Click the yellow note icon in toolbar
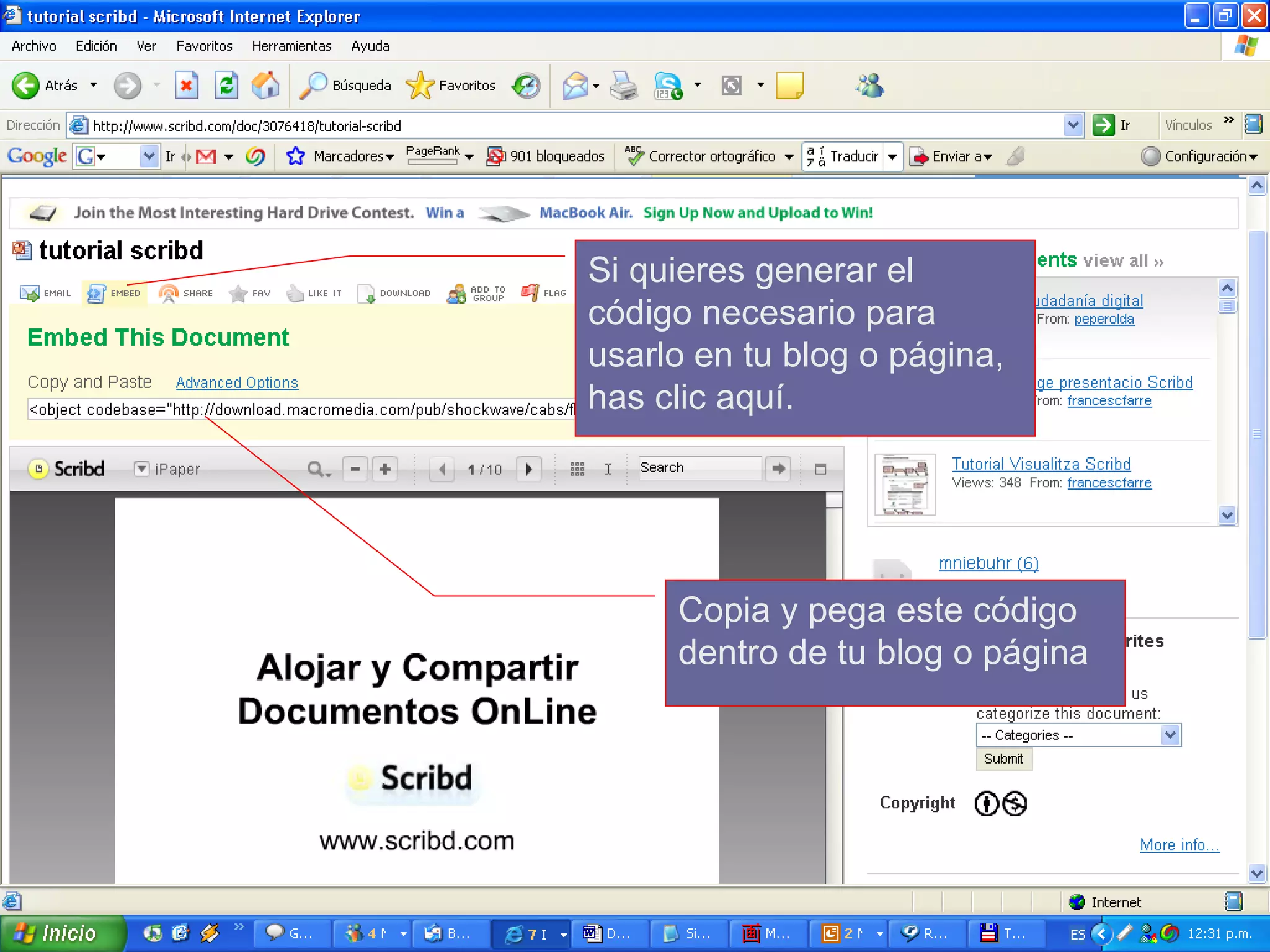 point(789,86)
